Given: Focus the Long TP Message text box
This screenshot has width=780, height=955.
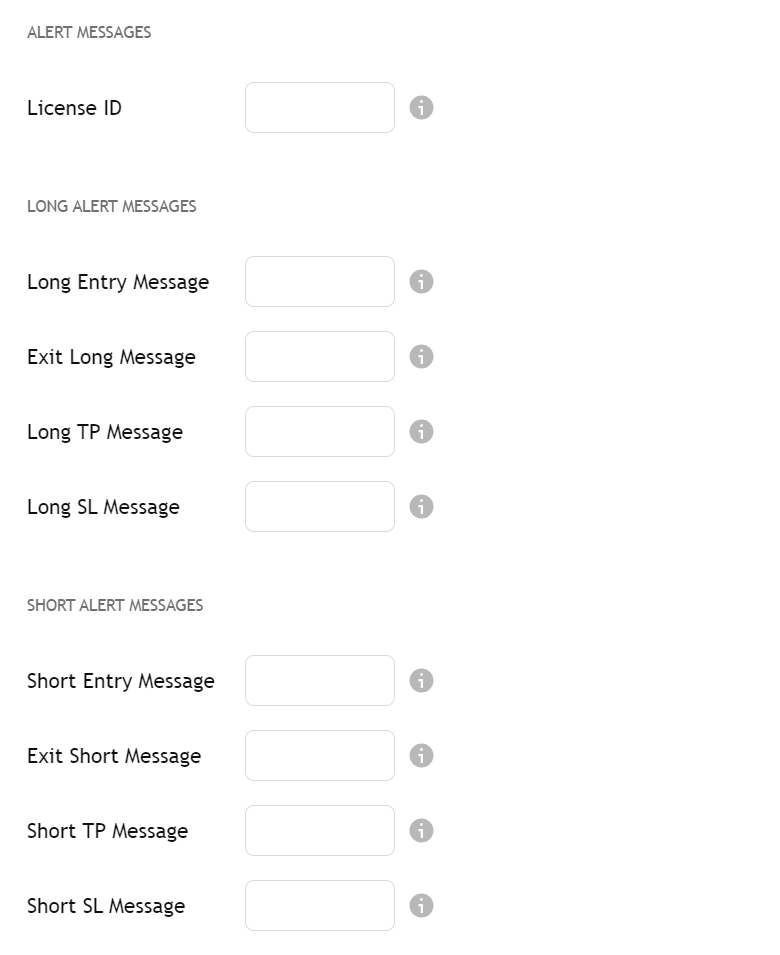Looking at the screenshot, I should pos(319,431).
